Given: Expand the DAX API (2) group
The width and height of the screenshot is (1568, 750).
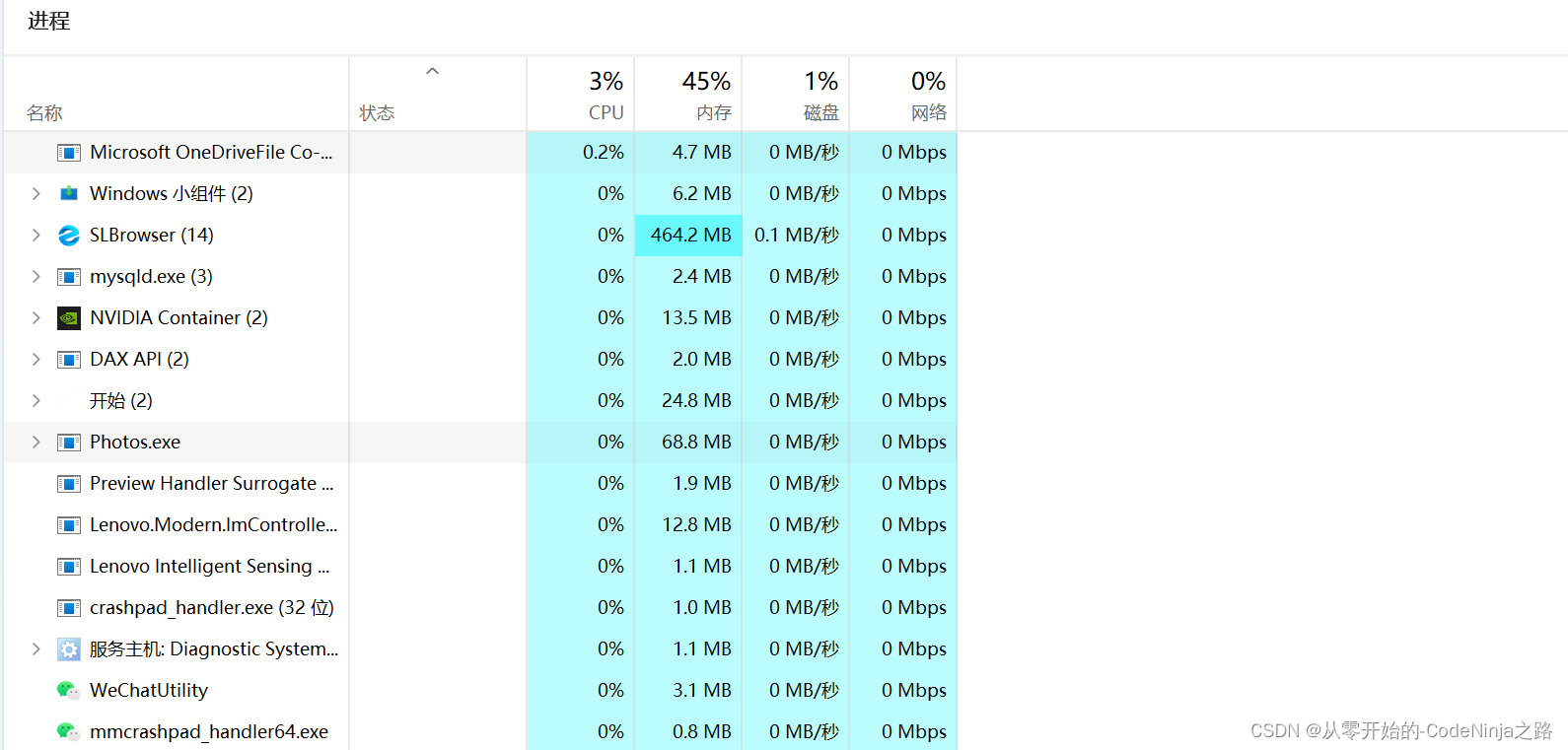Looking at the screenshot, I should pyautogui.click(x=36, y=360).
